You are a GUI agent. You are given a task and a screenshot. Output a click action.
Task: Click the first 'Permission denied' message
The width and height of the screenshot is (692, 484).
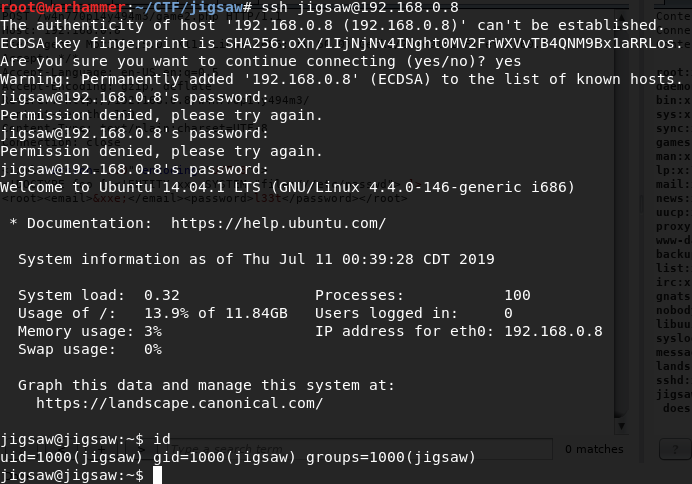pos(162,115)
